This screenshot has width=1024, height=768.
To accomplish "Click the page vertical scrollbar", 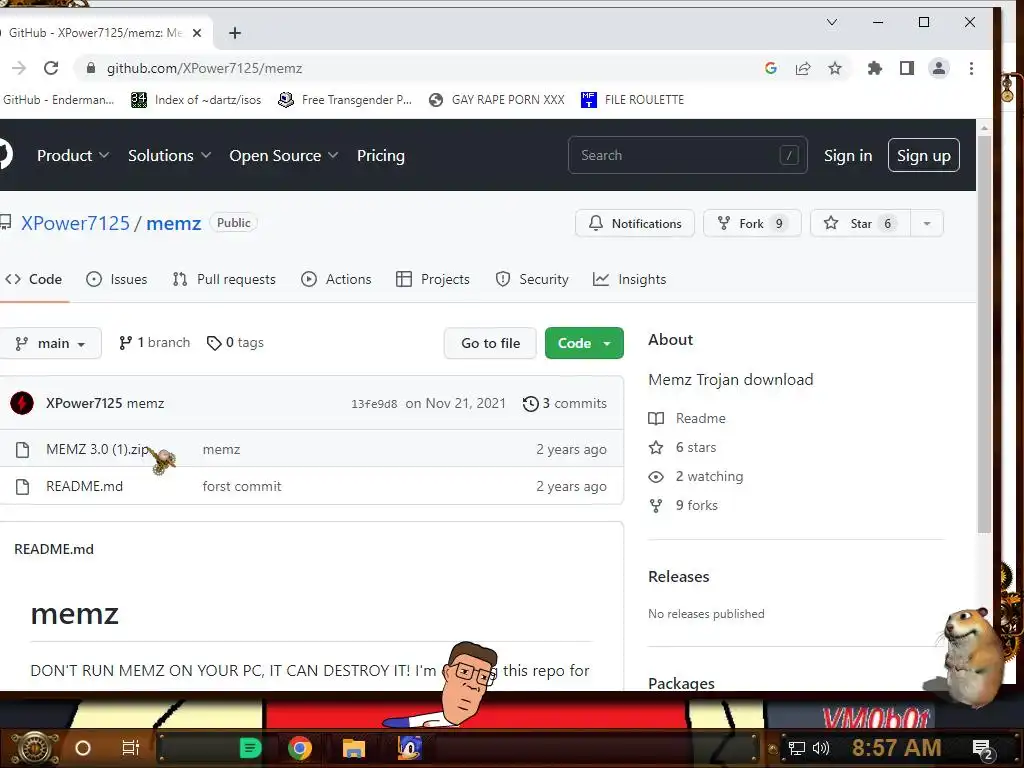I will coord(984,333).
